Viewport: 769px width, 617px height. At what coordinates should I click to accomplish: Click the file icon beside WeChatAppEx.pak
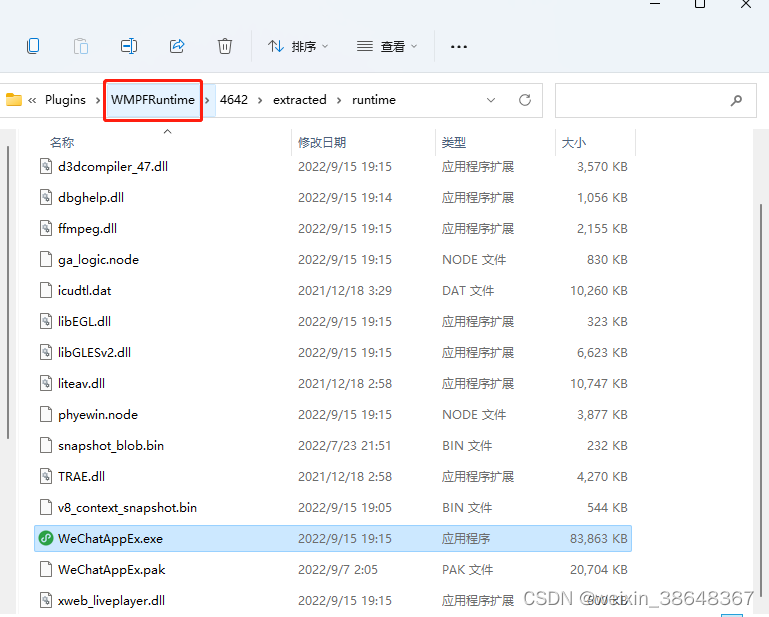tap(46, 569)
